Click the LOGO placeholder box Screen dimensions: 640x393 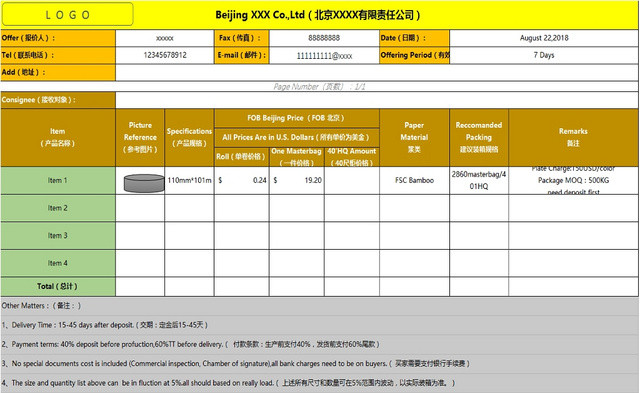click(x=67, y=14)
